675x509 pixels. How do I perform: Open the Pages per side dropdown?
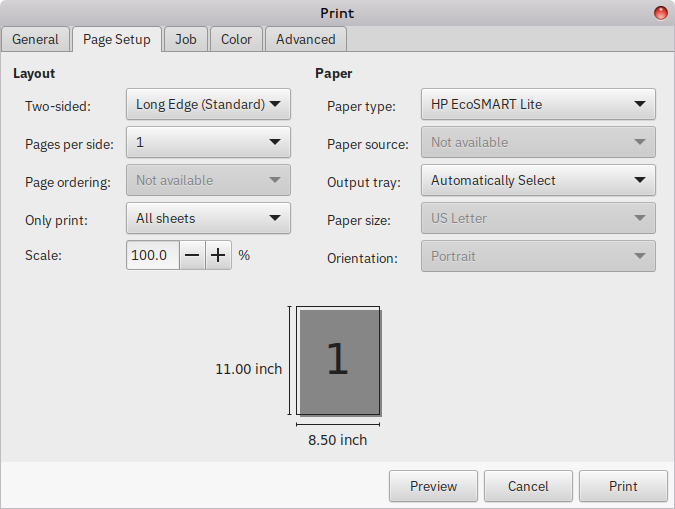click(208, 142)
